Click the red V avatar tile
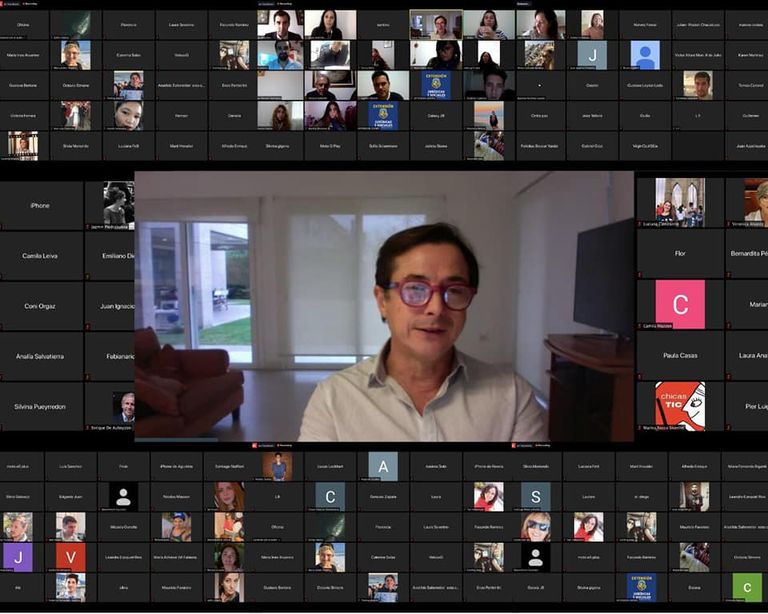Screen dimensions: 768x614 [71, 557]
